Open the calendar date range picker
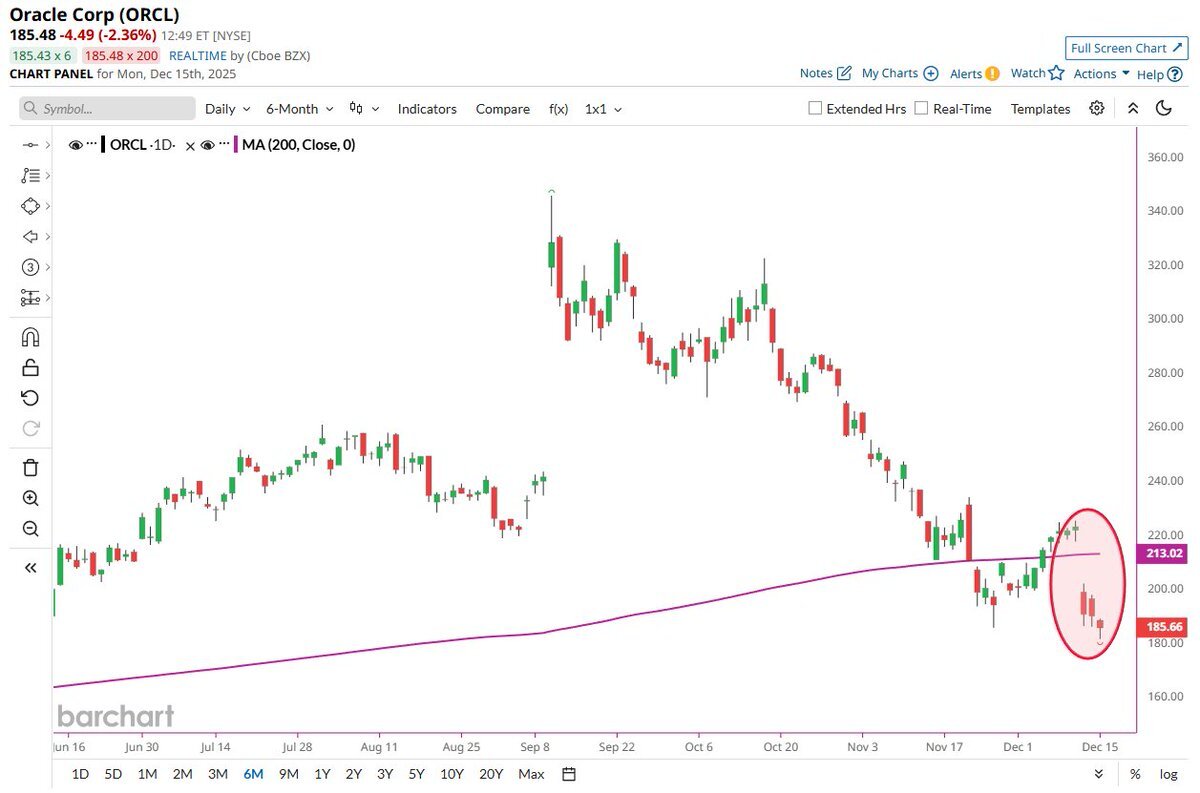The height and width of the screenshot is (793, 1200). tap(569, 774)
